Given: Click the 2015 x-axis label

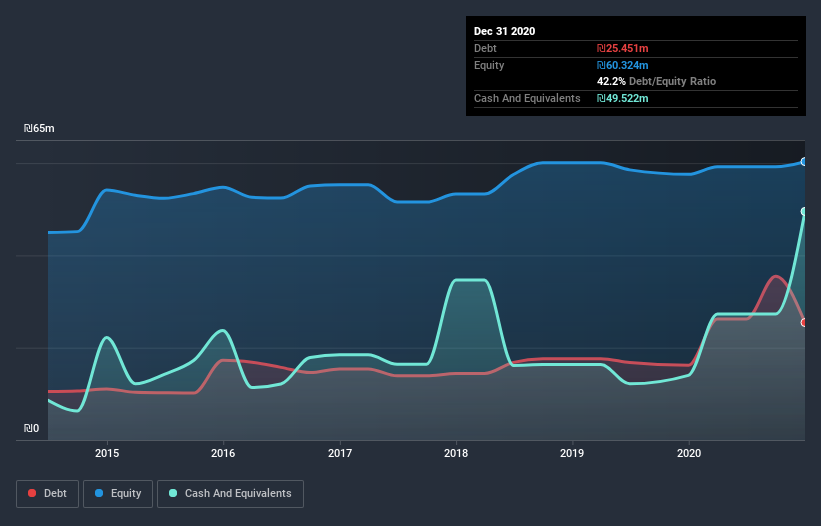Looking at the screenshot, I should [x=107, y=453].
